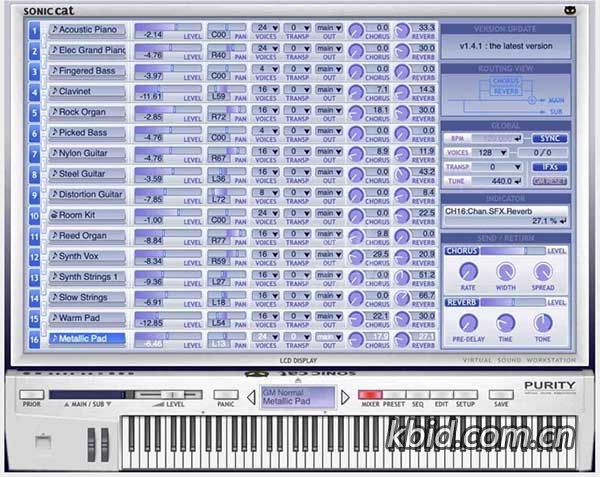Toggle the SYNC button in Global
Viewport: 600px width, 477px height.
(549, 138)
